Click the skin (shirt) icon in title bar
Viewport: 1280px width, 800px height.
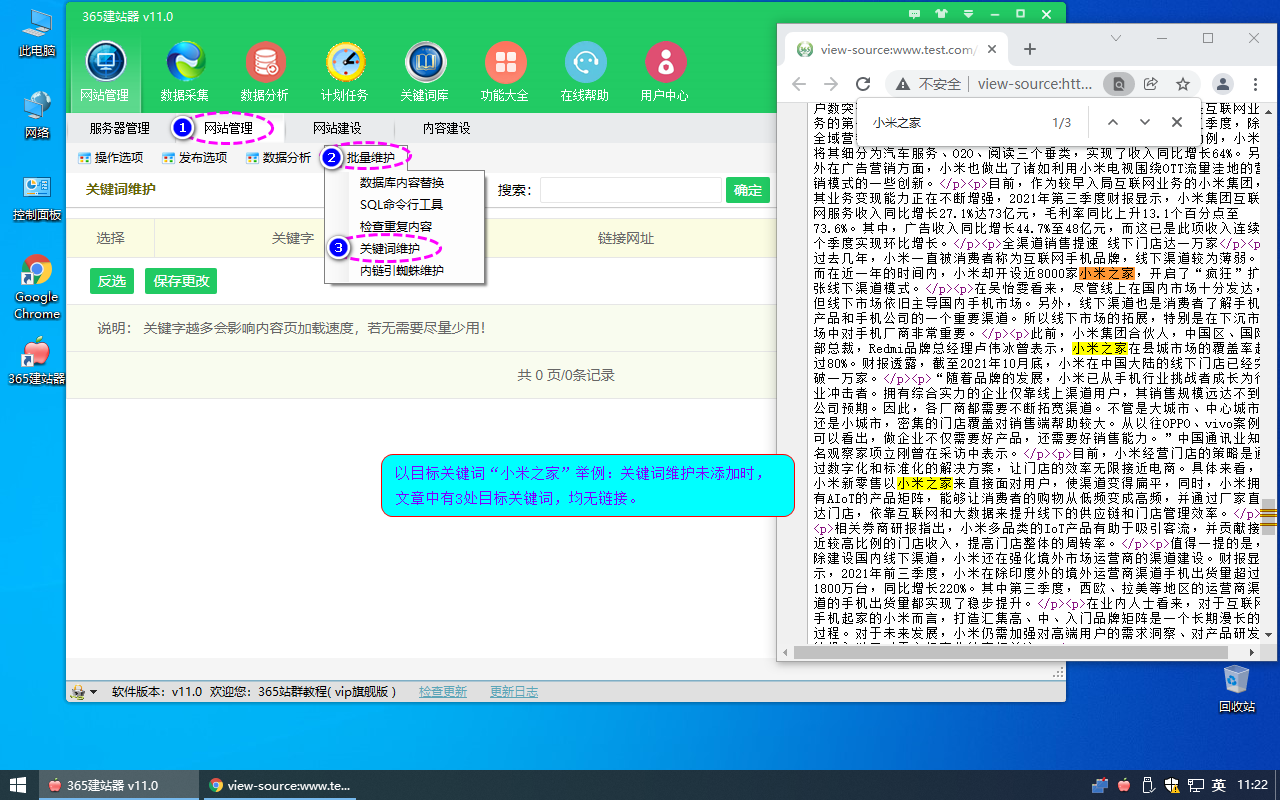[941, 15]
